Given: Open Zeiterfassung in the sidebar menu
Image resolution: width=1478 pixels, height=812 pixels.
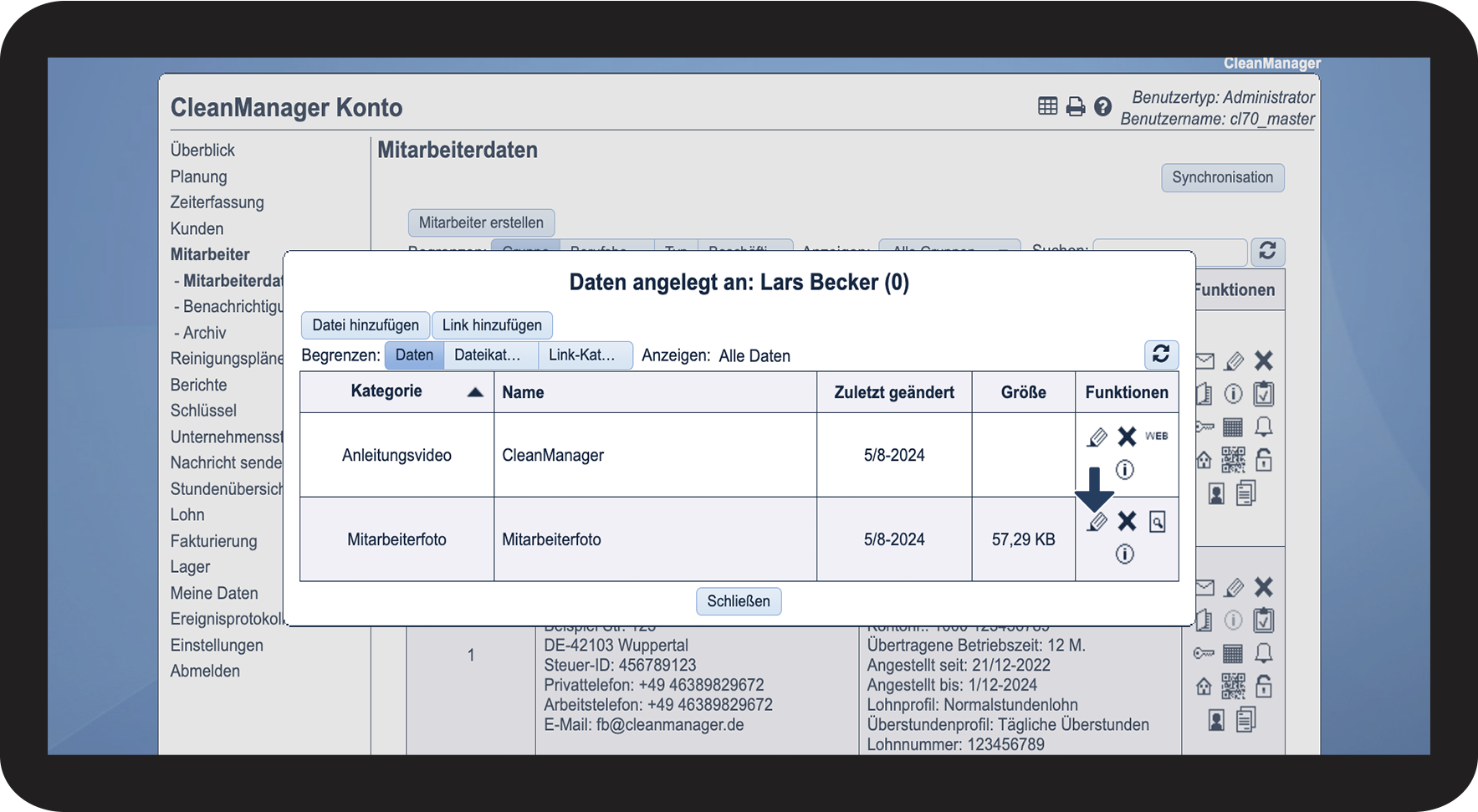Looking at the screenshot, I should 217,202.
